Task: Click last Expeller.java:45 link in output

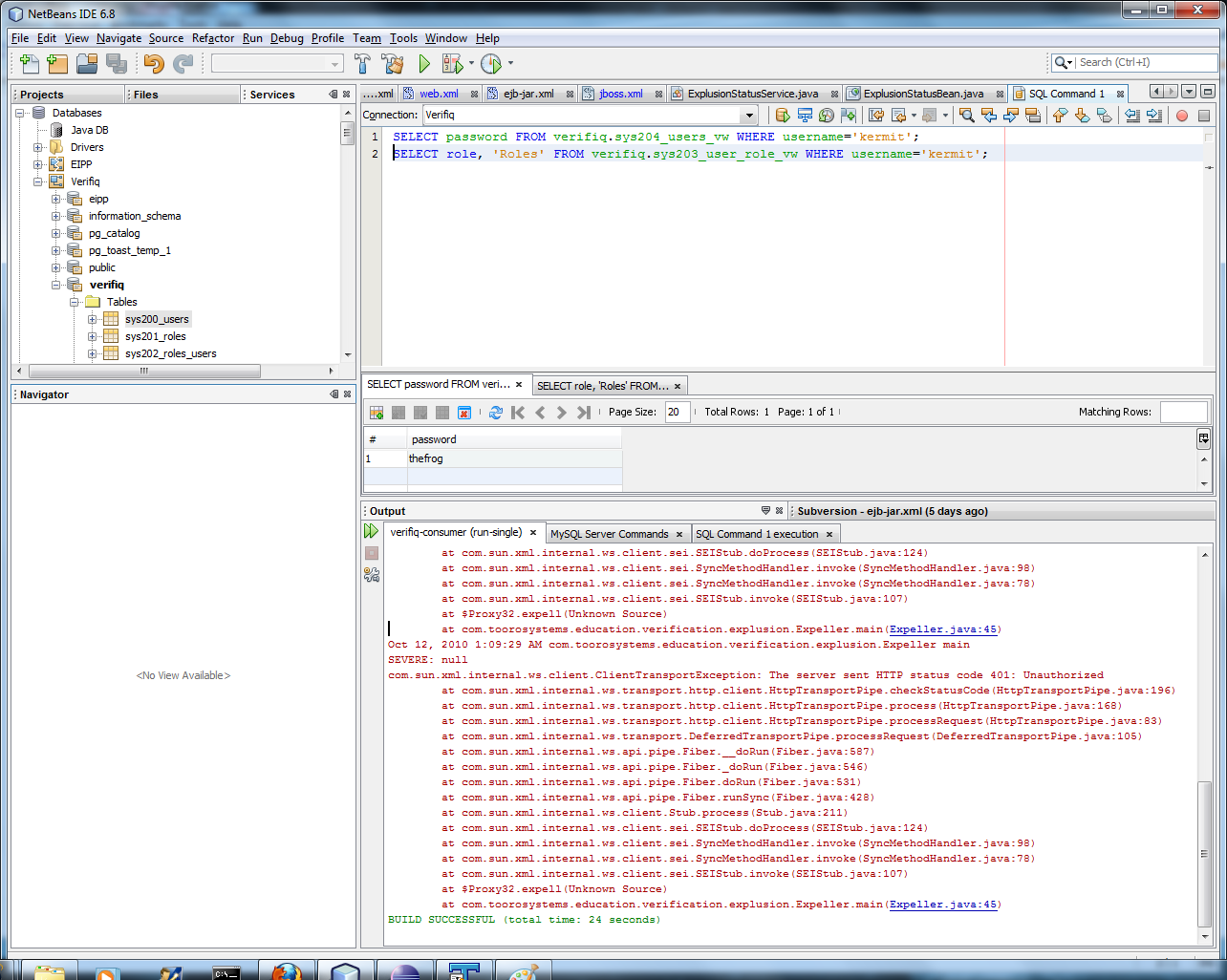Action: 943,905
